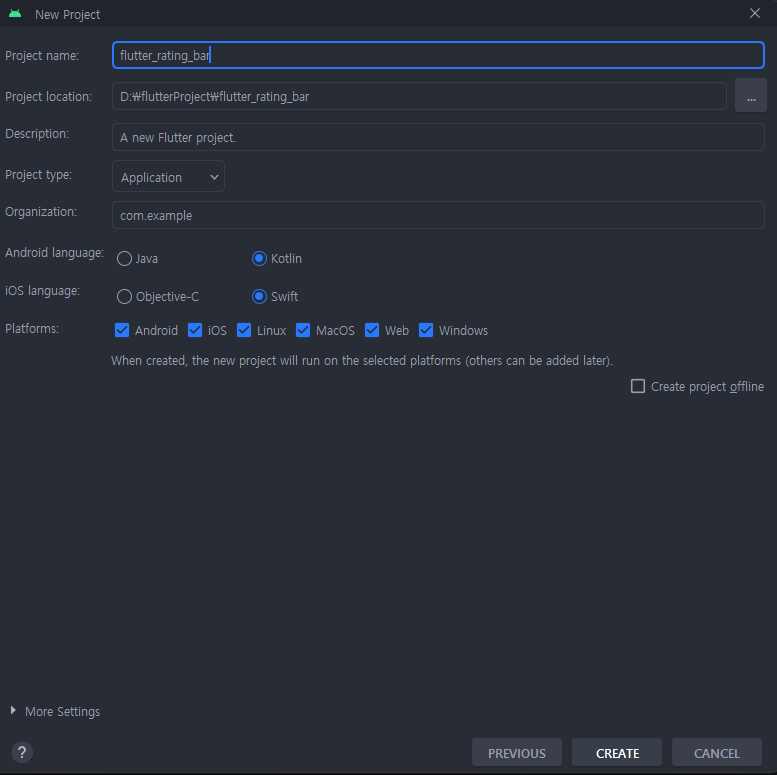Screen dimensions: 777x775
Task: Open the help question mark button
Action: click(x=22, y=752)
